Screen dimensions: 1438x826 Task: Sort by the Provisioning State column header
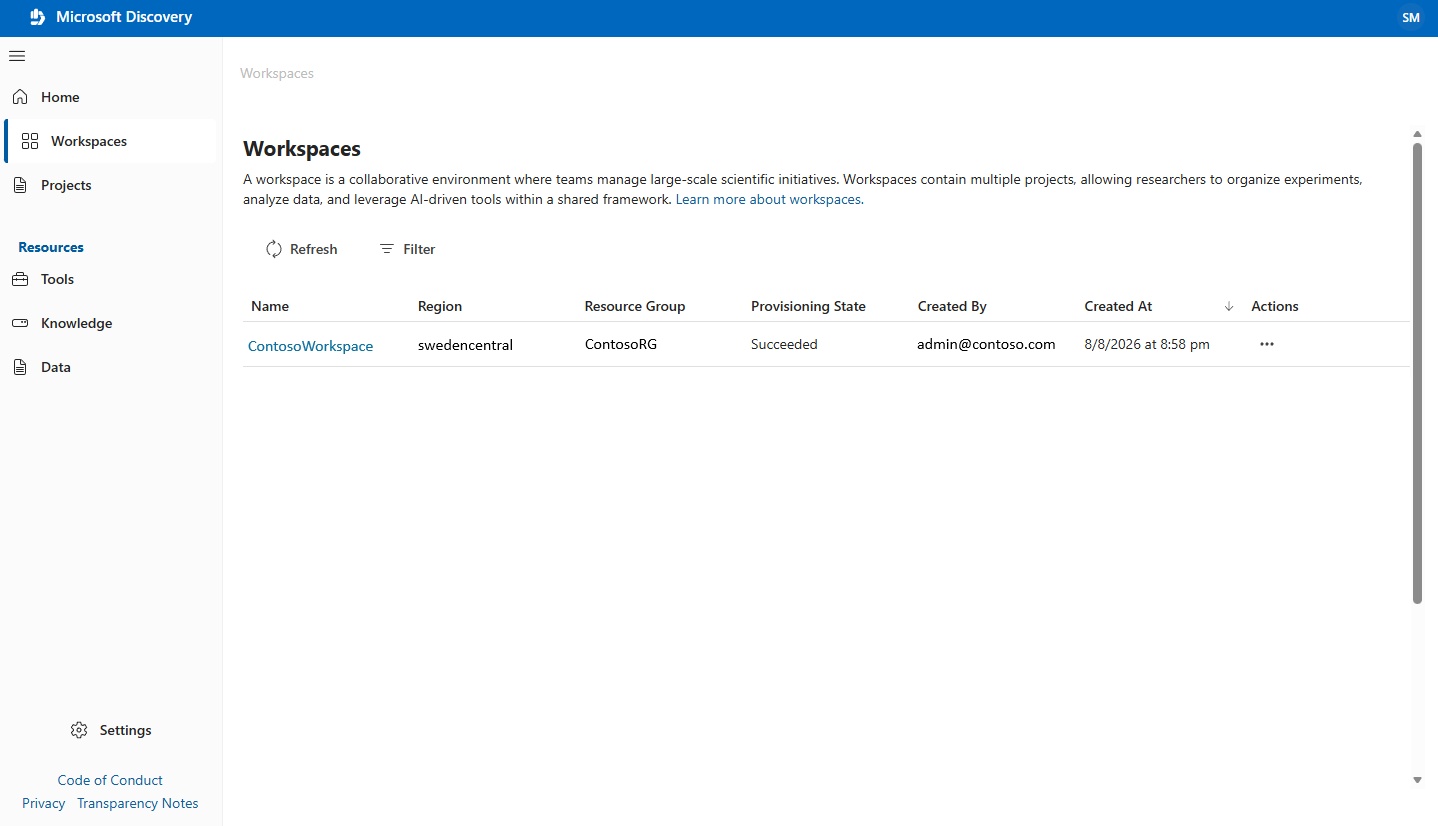click(x=808, y=306)
